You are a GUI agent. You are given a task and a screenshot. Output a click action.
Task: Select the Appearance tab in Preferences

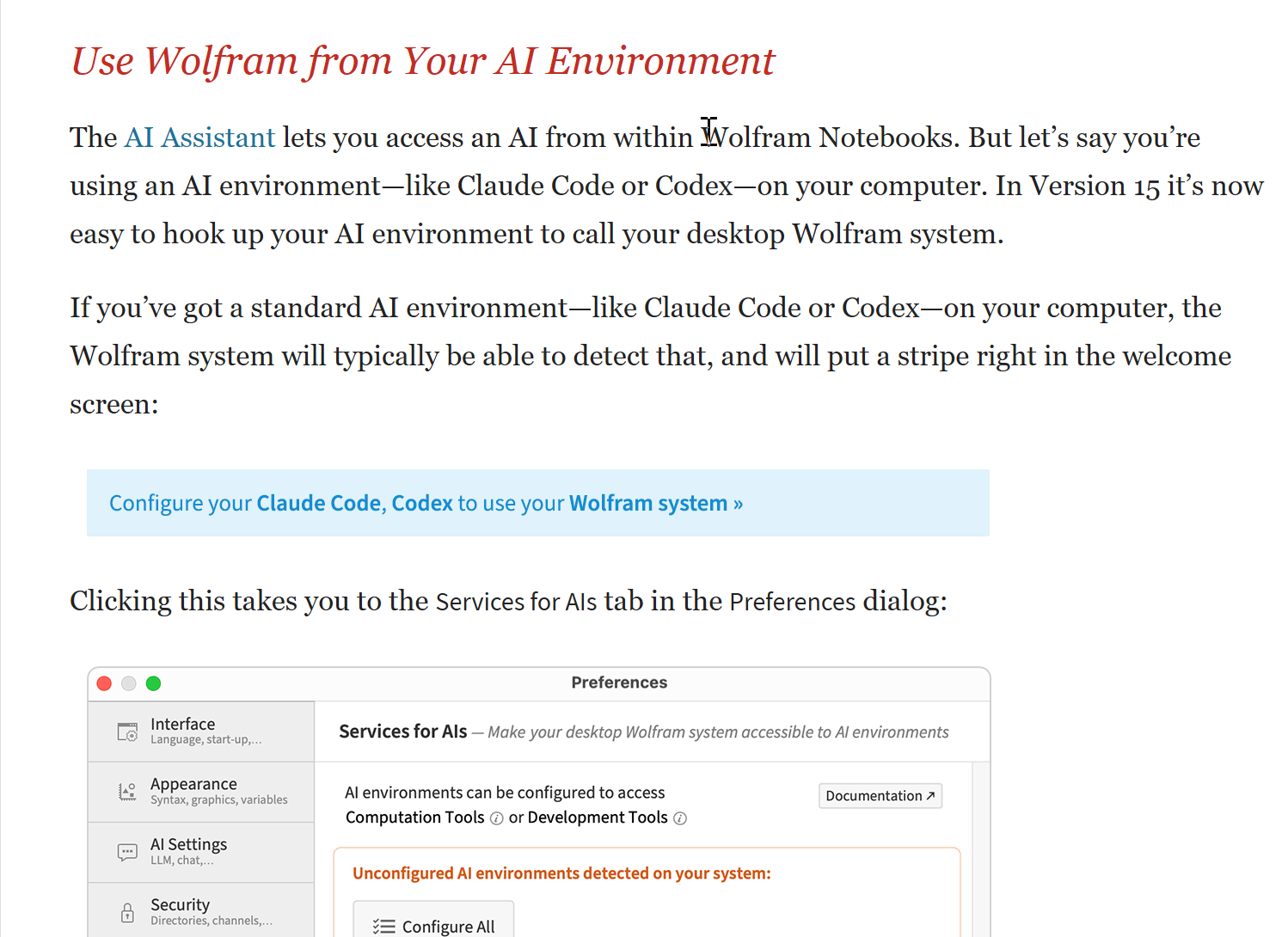(201, 792)
